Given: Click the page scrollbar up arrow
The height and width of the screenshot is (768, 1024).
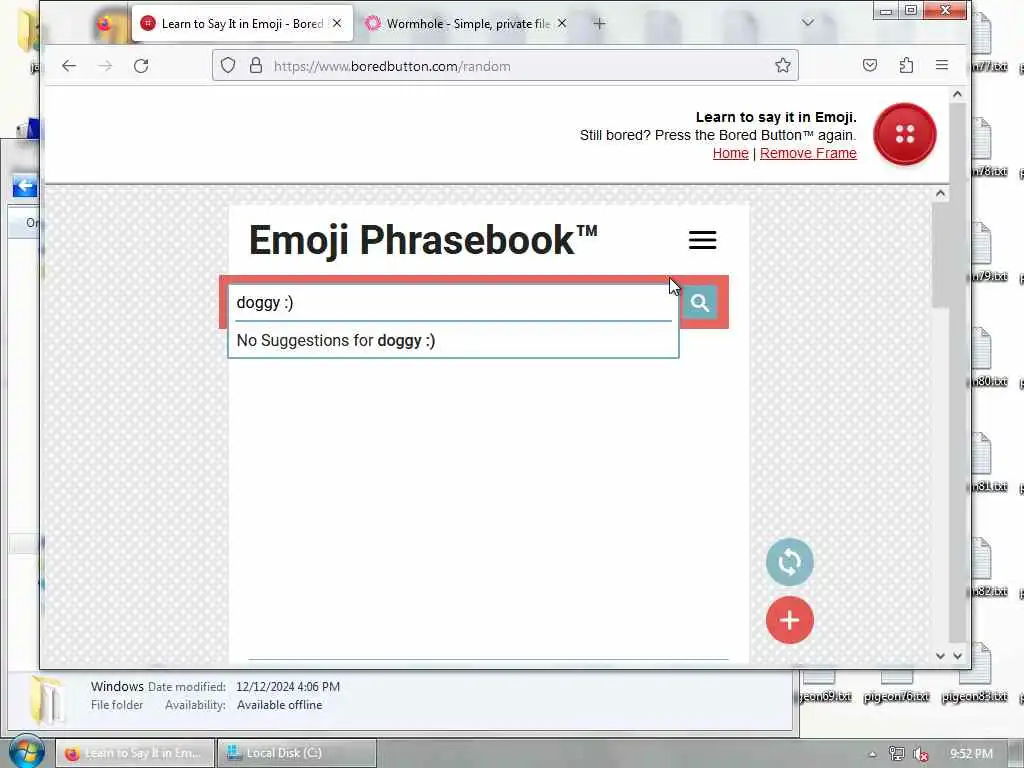Looking at the screenshot, I should click(x=957, y=94).
